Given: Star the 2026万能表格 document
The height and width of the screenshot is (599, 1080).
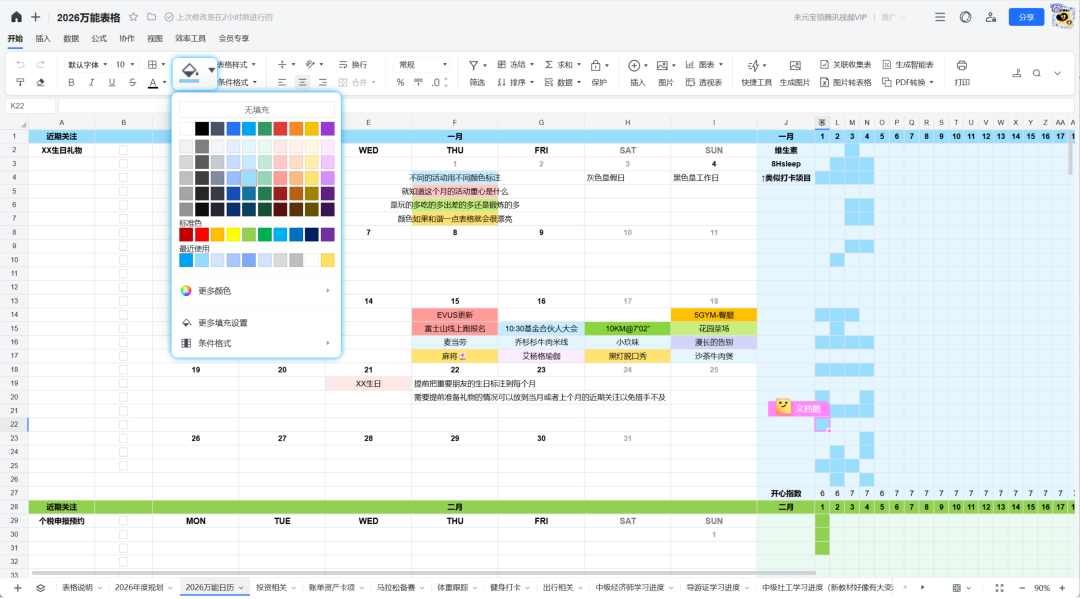Looking at the screenshot, I should click(133, 17).
